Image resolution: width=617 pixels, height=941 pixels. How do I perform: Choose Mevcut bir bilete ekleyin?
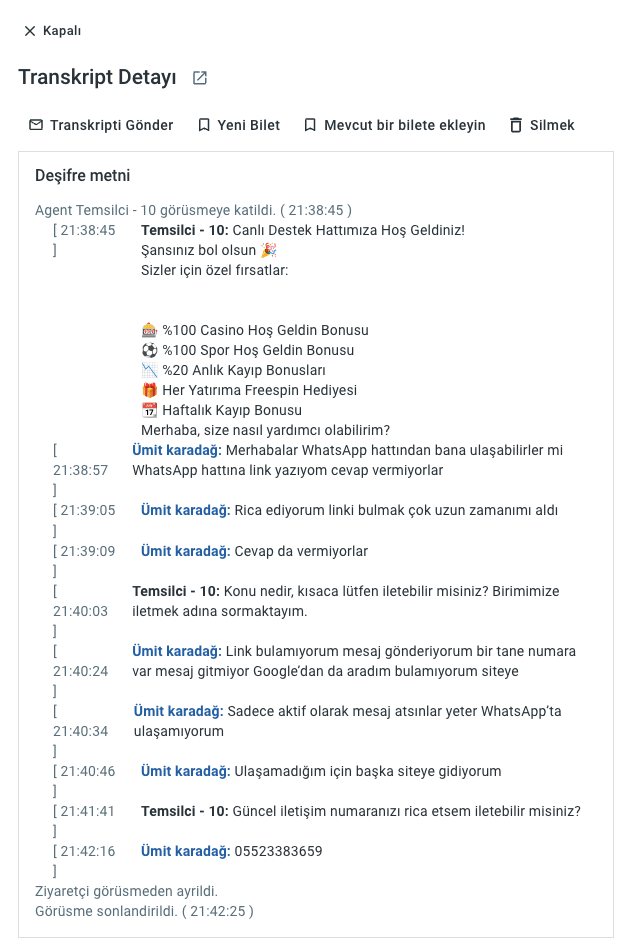pyautogui.click(x=405, y=125)
